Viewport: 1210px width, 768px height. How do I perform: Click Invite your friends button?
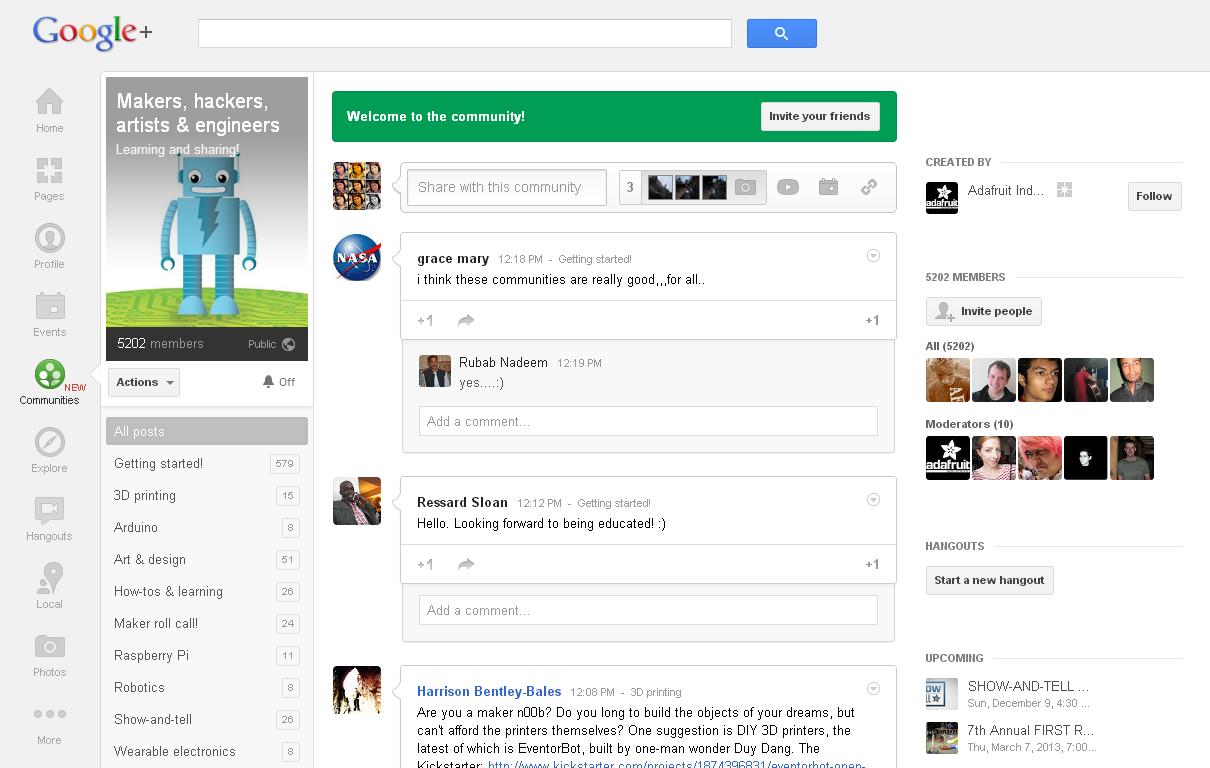tap(820, 116)
